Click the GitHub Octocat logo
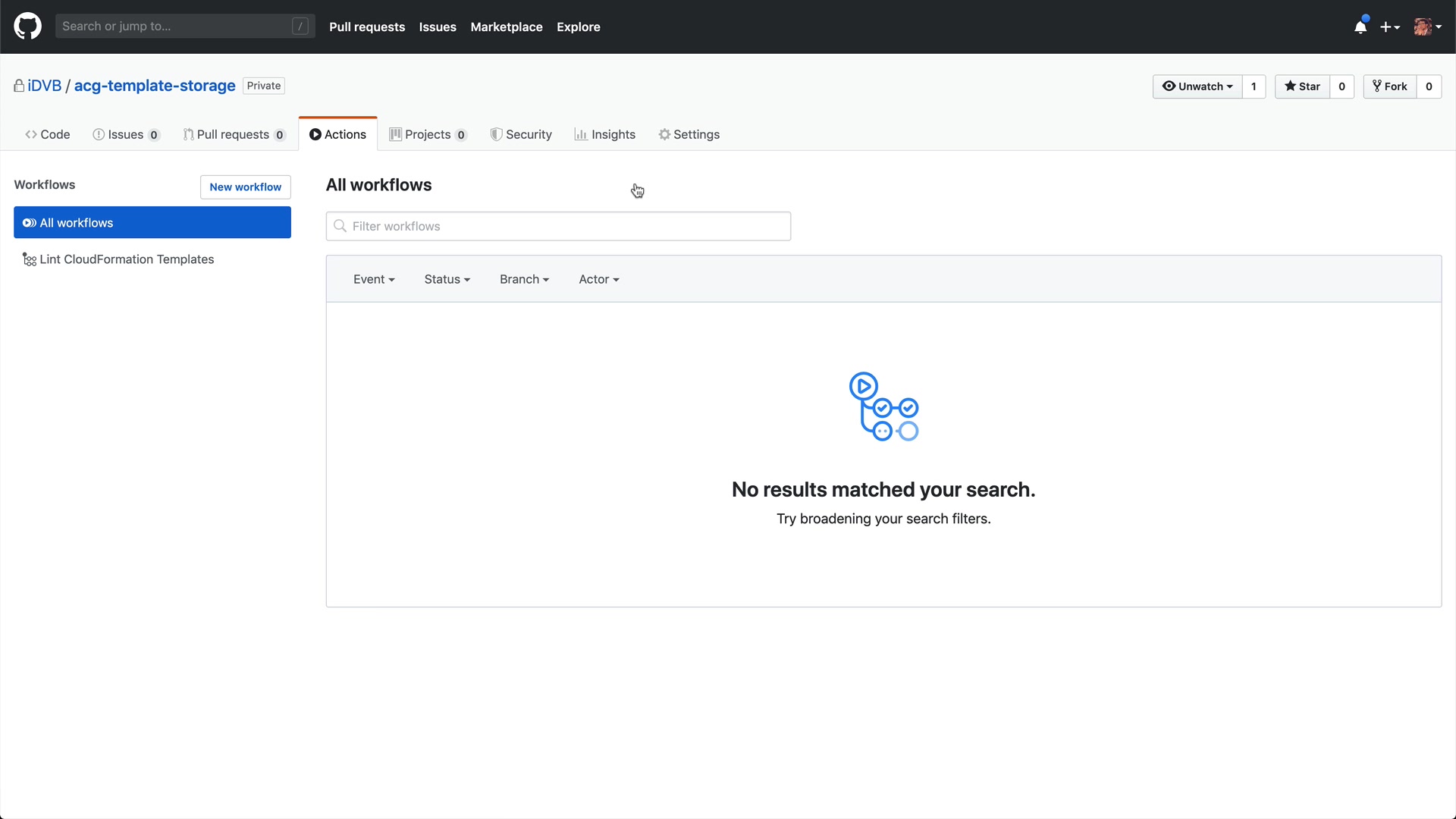This screenshot has width=1456, height=819. [x=27, y=27]
